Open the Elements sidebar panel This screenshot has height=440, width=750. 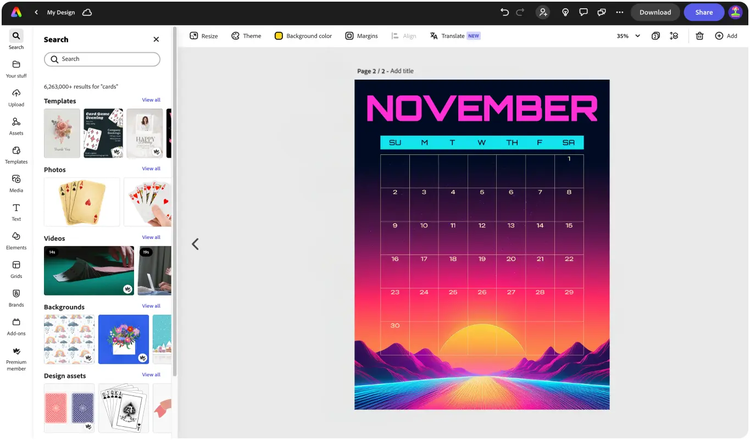[x=16, y=241]
